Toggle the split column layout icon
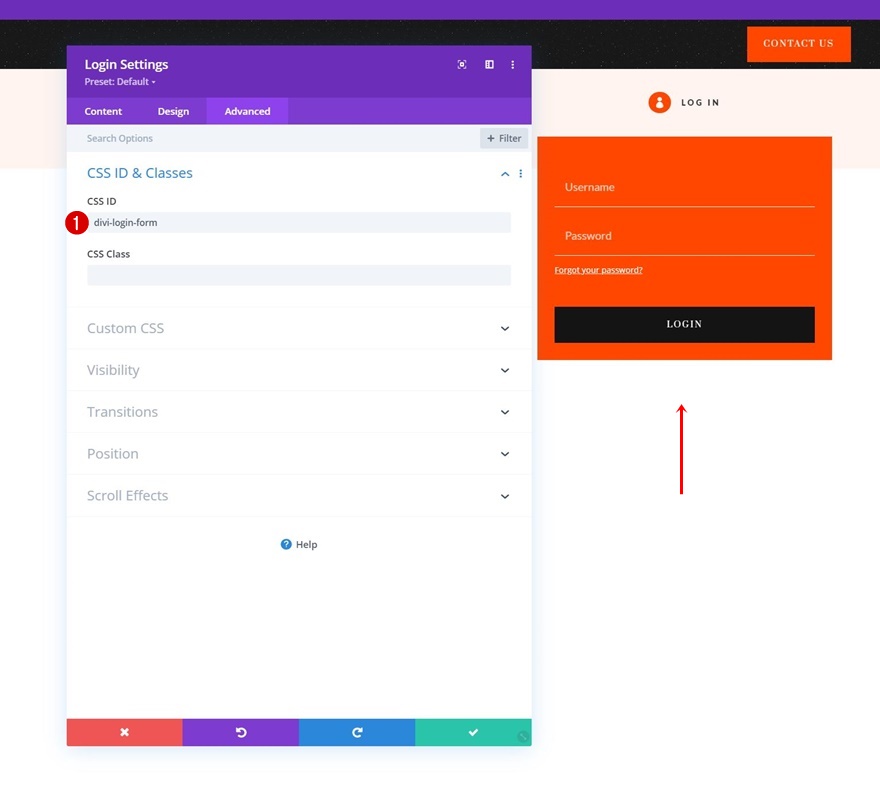The height and width of the screenshot is (797, 880). [x=489, y=65]
